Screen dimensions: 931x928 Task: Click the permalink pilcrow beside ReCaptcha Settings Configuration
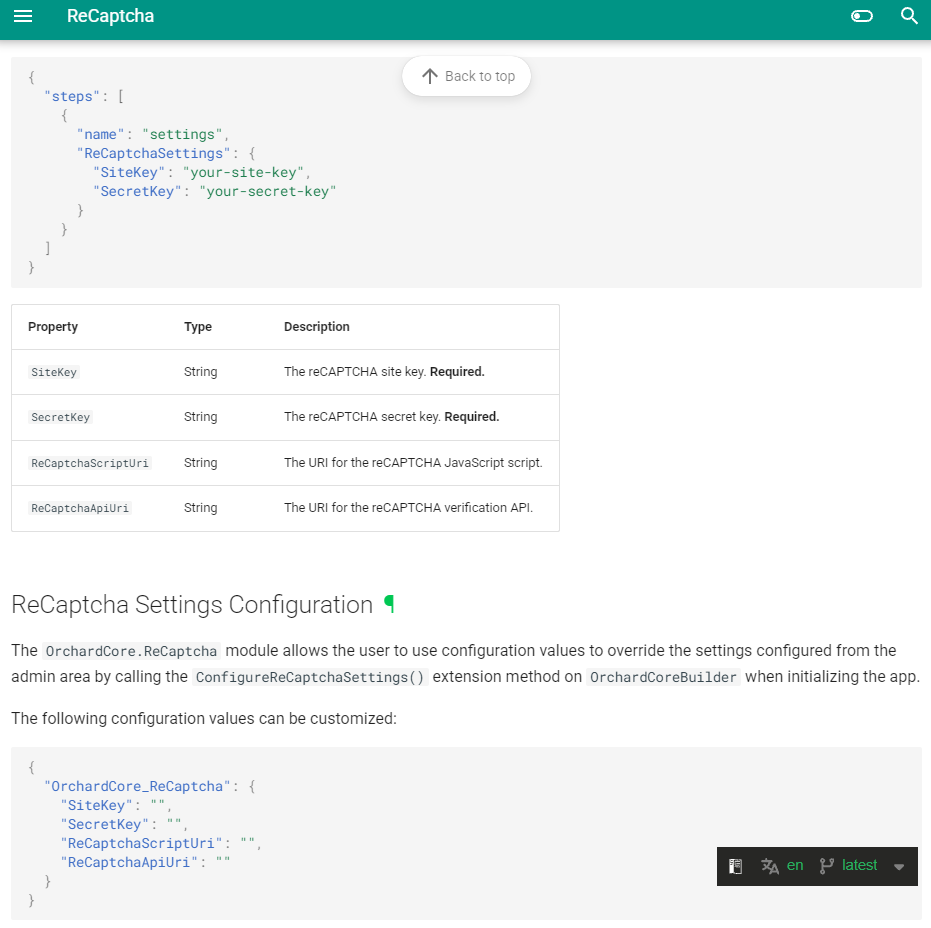[x=389, y=604]
